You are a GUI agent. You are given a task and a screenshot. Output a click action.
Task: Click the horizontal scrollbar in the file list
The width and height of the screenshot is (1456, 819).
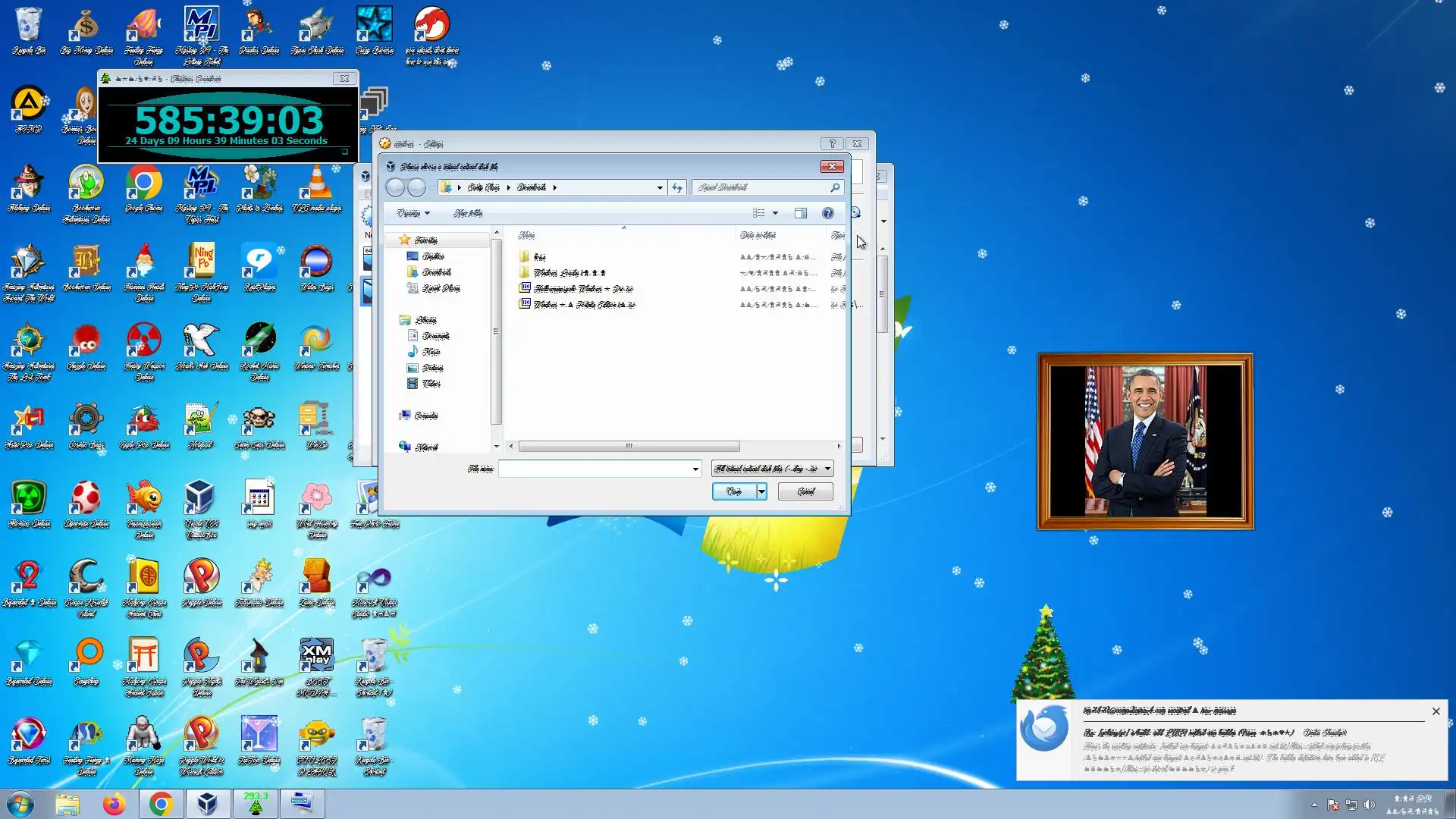pos(629,446)
